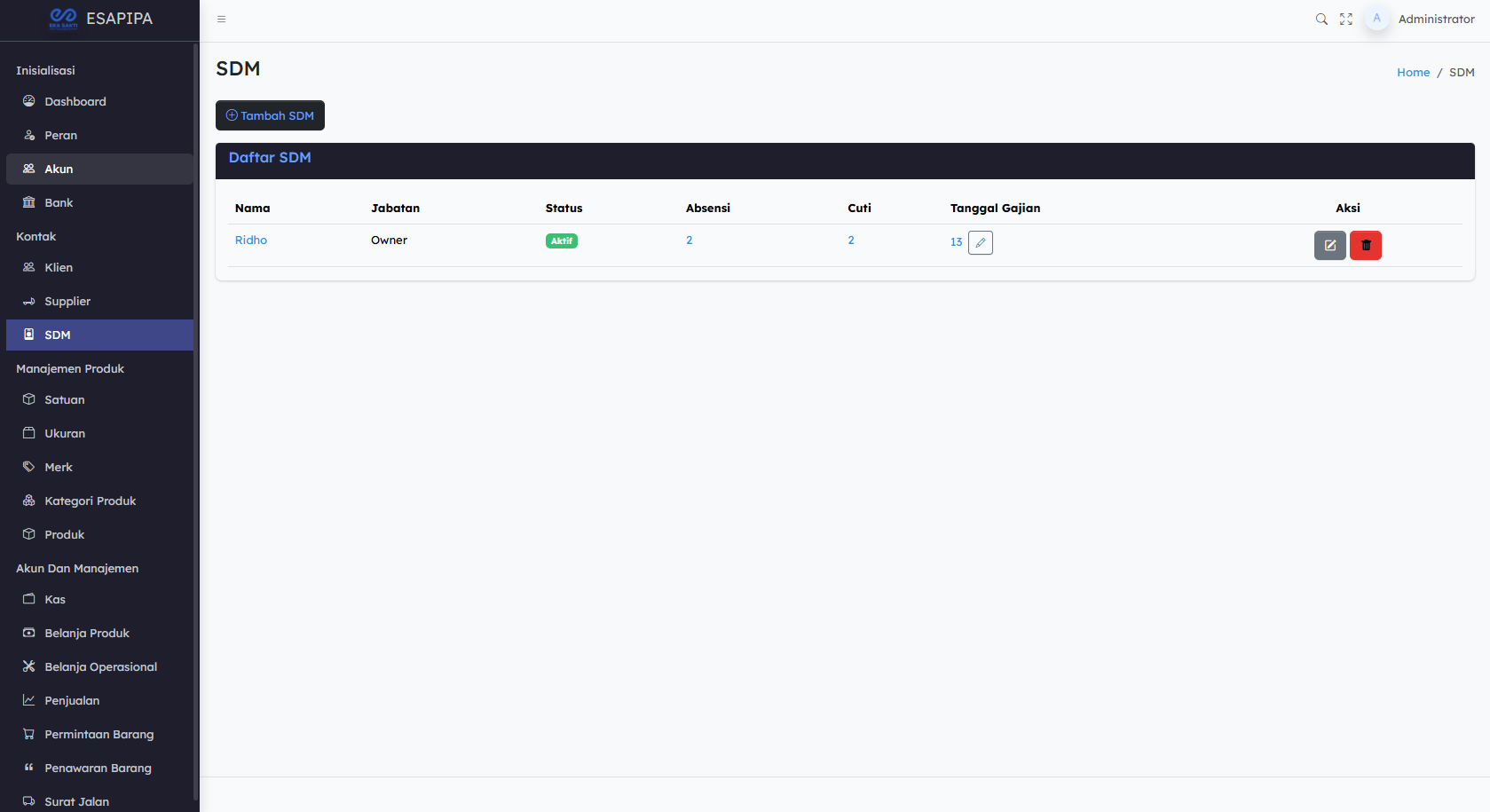Viewport: 1490px width, 812px height.
Task: Click the Kategori Produk icon
Action: click(x=29, y=501)
